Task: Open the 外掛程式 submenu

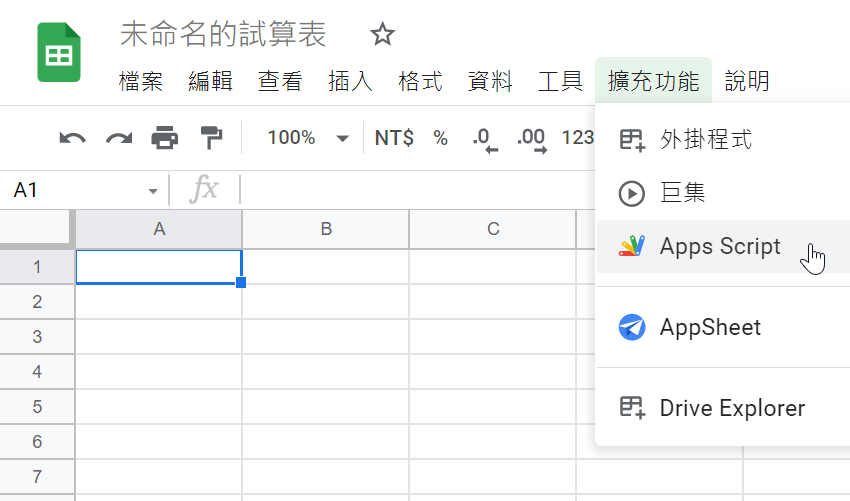Action: point(723,139)
